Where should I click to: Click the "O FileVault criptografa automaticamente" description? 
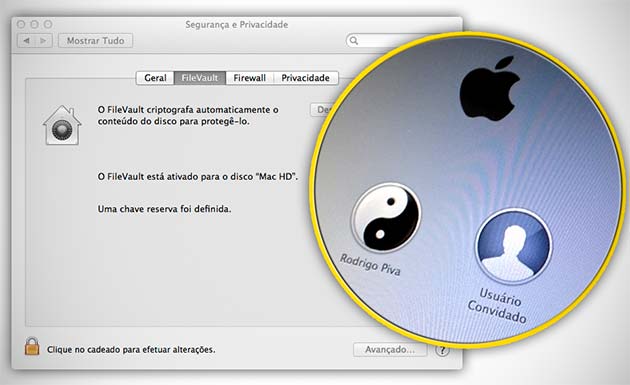[188, 115]
